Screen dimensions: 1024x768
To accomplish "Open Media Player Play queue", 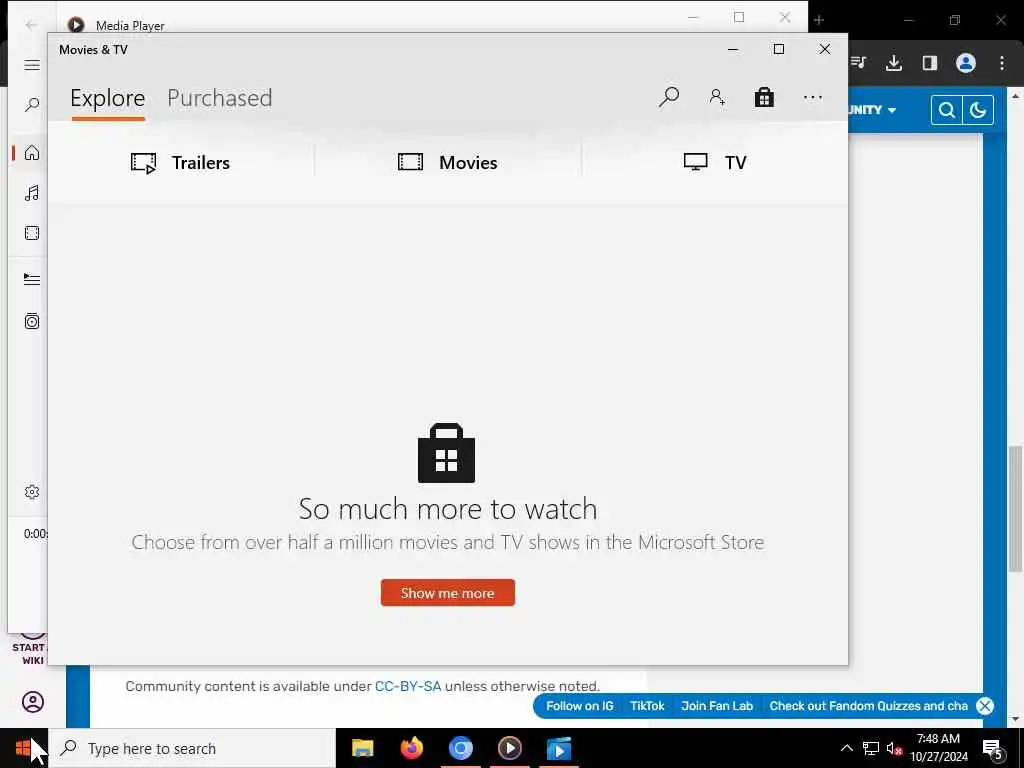I will point(31,280).
